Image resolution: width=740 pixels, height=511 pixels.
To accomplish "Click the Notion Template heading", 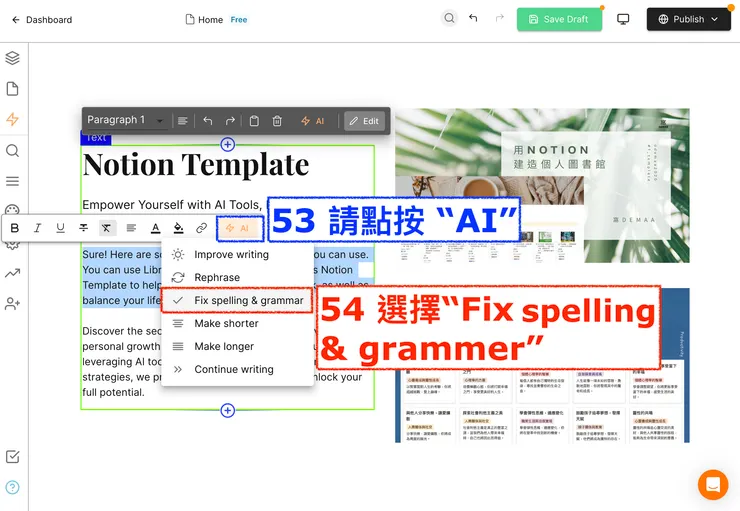I will [195, 165].
